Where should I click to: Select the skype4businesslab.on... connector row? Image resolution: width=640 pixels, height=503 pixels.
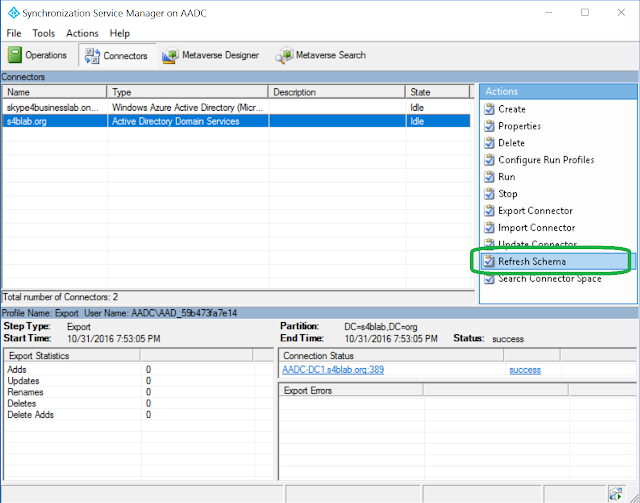[236, 108]
